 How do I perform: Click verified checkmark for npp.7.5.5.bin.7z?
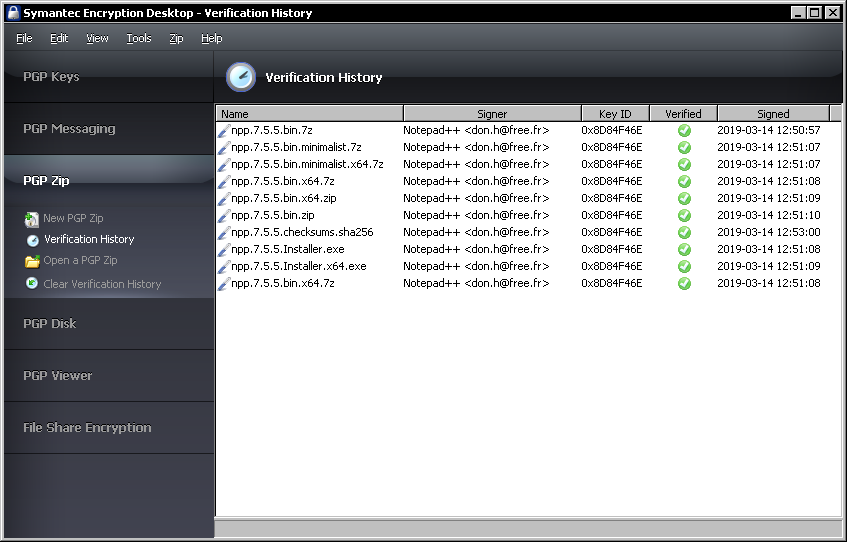pos(684,130)
